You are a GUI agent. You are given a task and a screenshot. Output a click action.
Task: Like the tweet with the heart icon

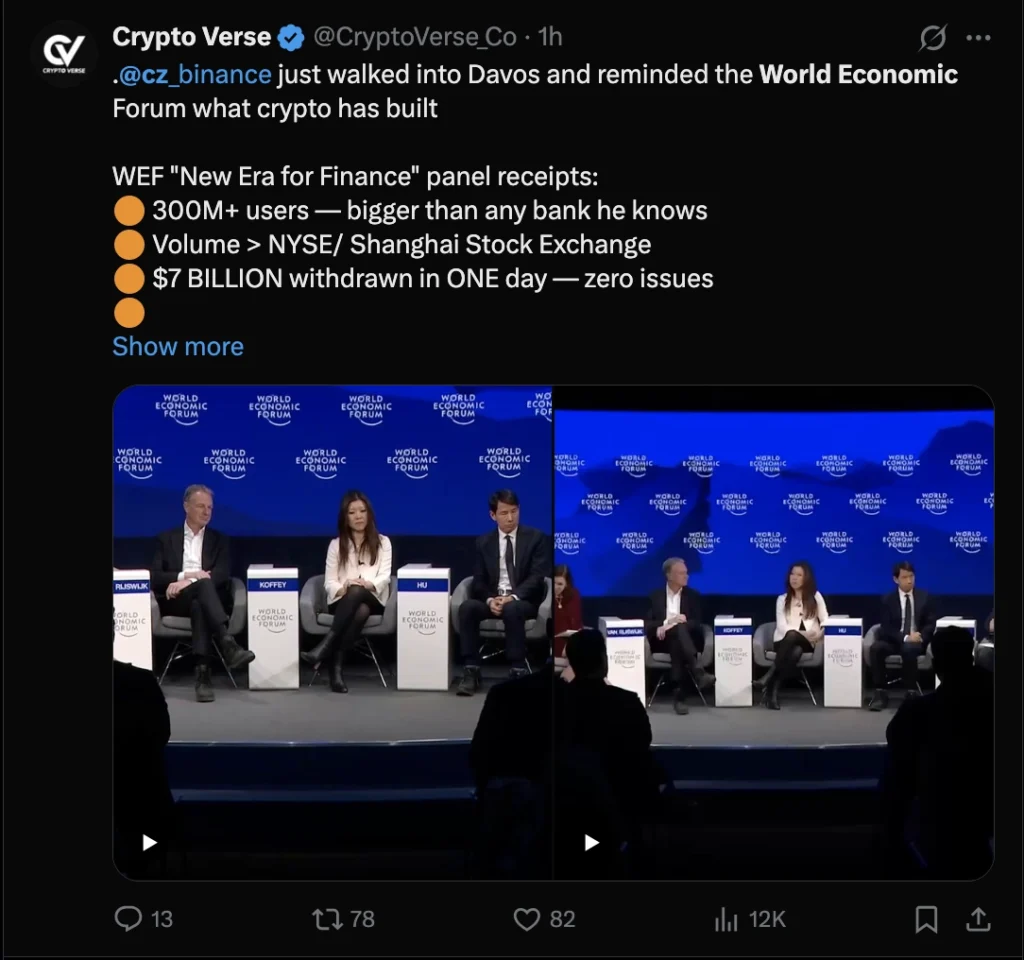point(527,918)
